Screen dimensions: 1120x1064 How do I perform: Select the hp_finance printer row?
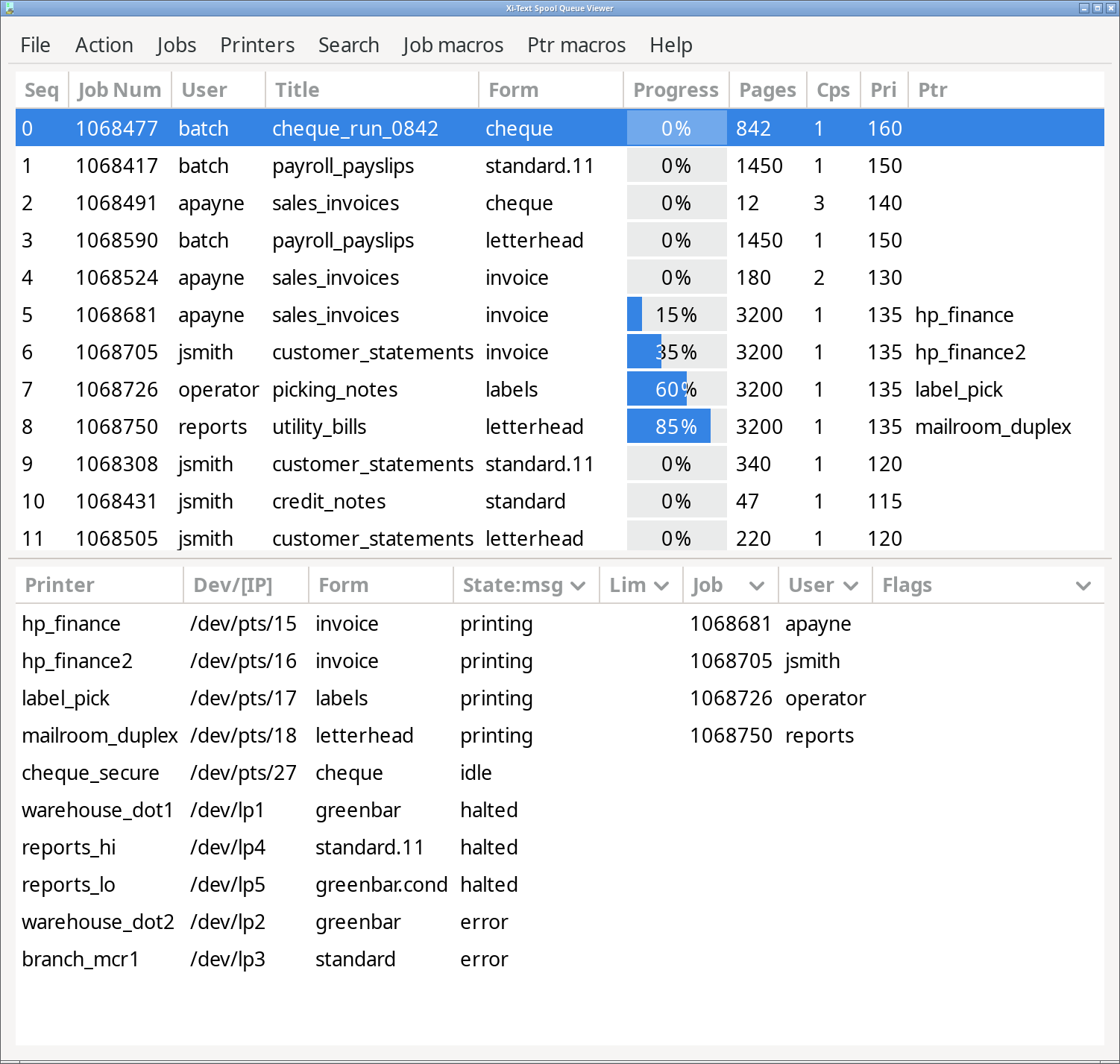pos(559,623)
